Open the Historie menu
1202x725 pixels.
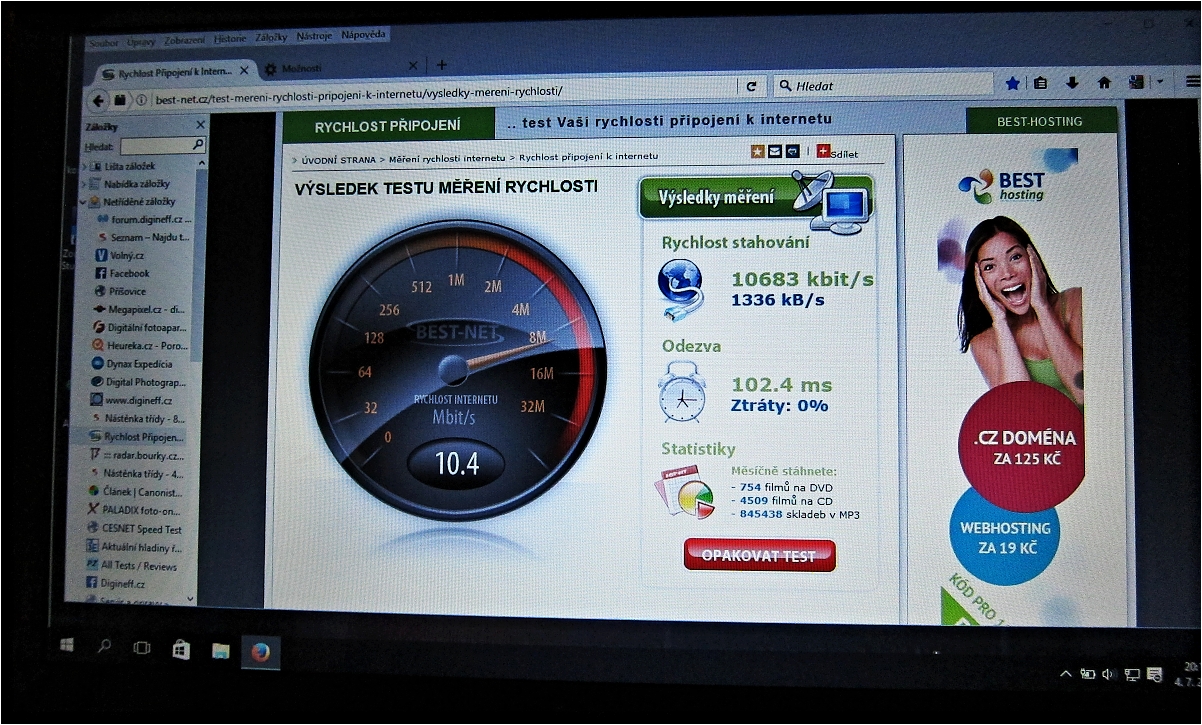[229, 38]
